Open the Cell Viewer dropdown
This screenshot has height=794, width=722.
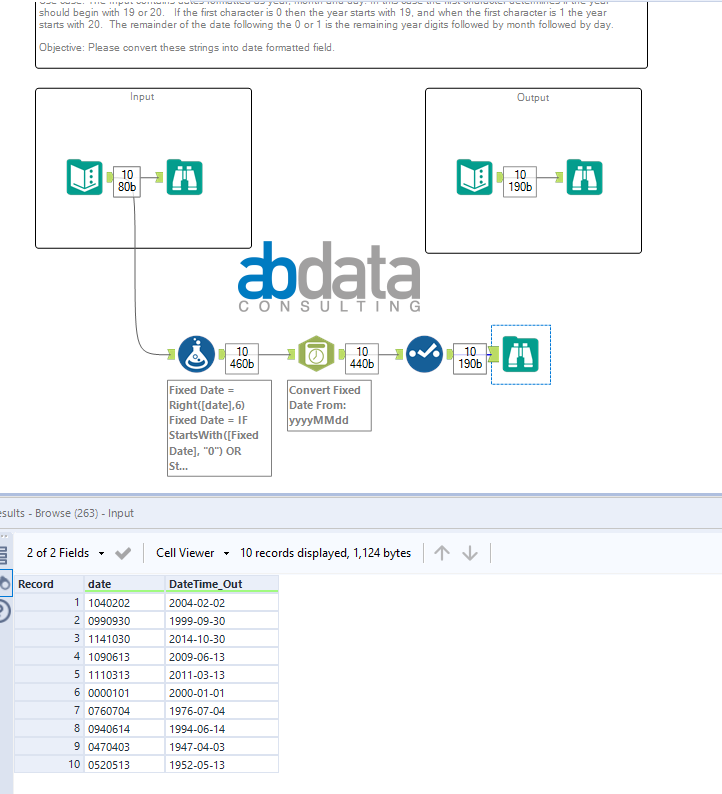coord(192,553)
